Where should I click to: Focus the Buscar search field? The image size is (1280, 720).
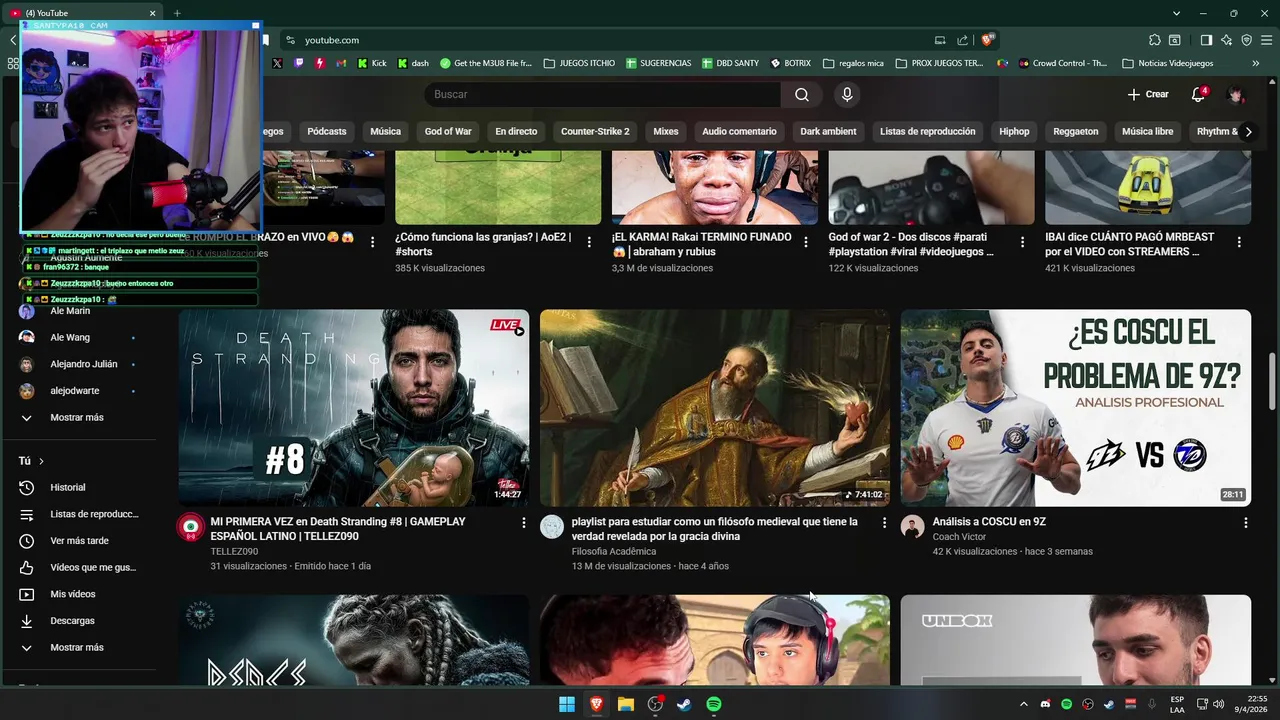pyautogui.click(x=603, y=94)
